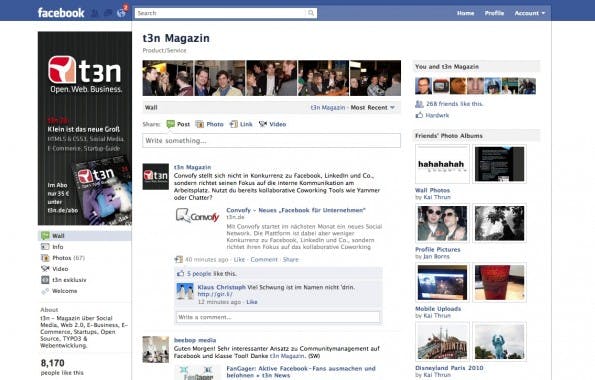Open the friend requests icon

pyautogui.click(x=94, y=13)
